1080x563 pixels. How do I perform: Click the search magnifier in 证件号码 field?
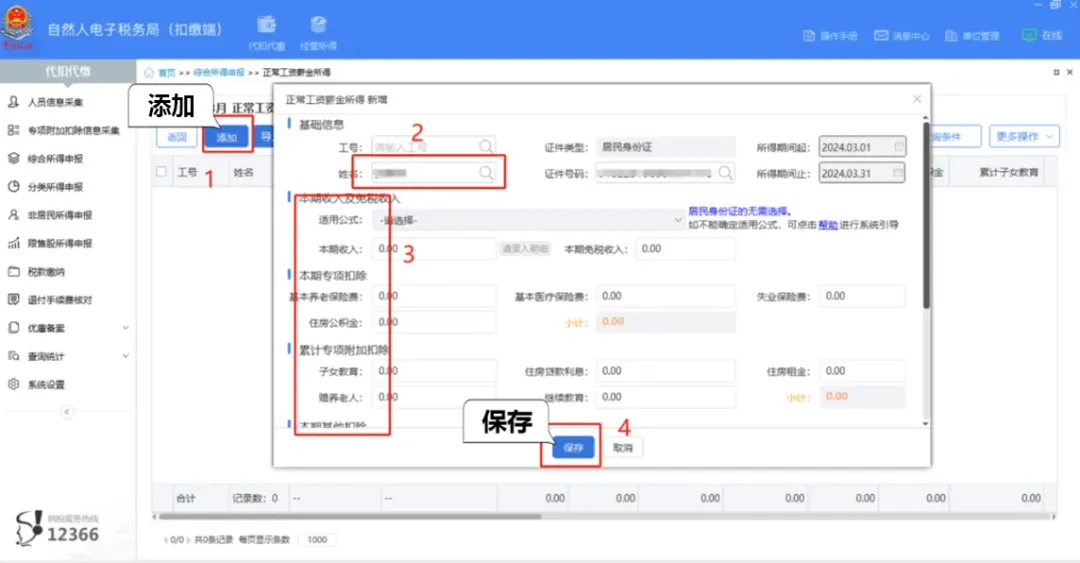tap(725, 174)
